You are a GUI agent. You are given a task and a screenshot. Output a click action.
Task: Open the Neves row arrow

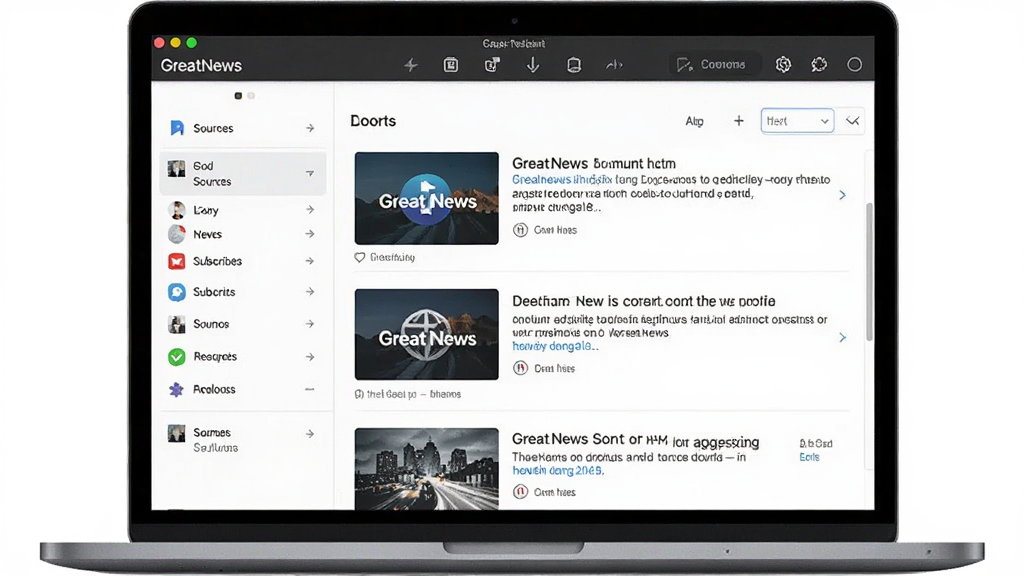pos(310,234)
